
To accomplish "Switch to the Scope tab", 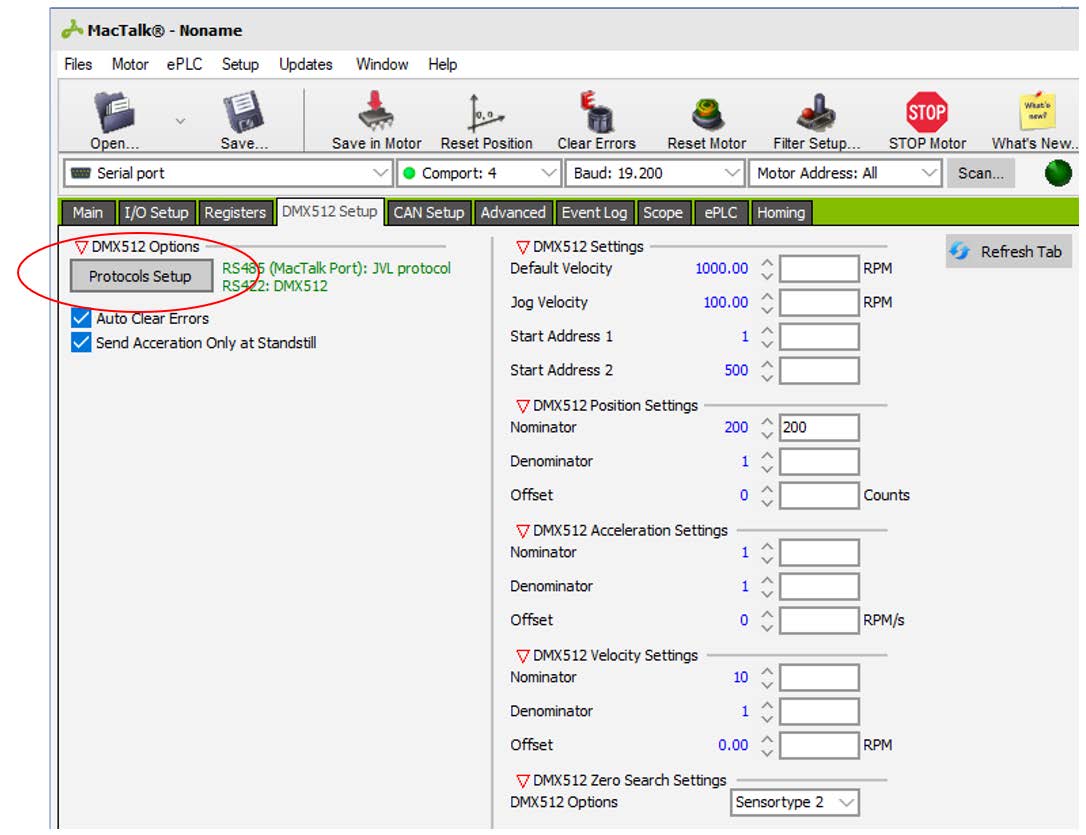I will (x=663, y=213).
